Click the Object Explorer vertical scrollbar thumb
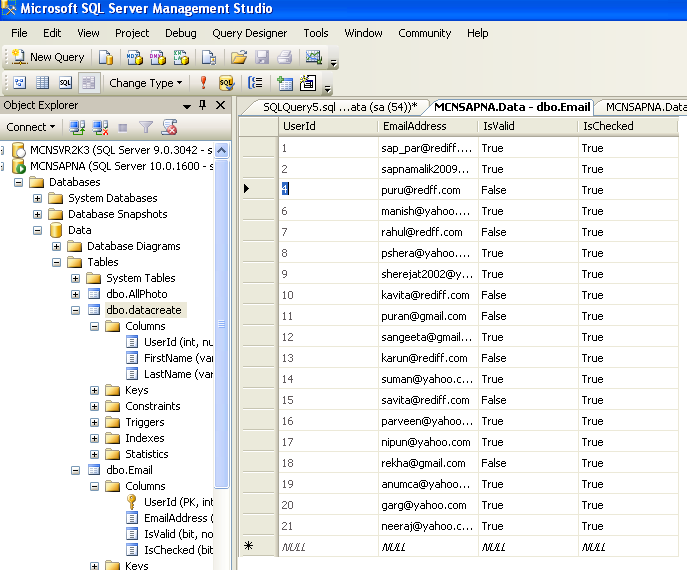The image size is (687, 570). coord(221,323)
